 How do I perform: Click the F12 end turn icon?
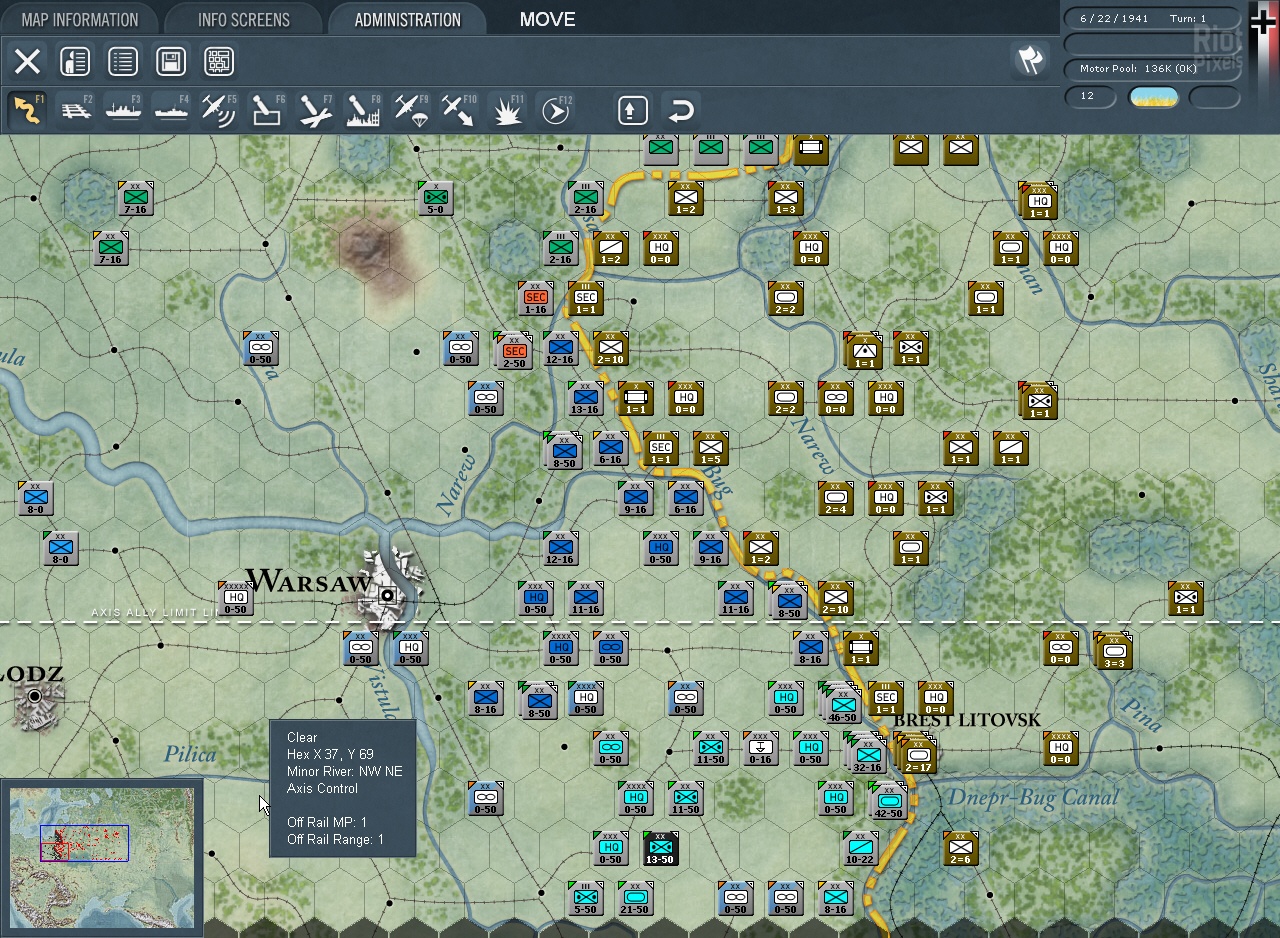[x=555, y=110]
